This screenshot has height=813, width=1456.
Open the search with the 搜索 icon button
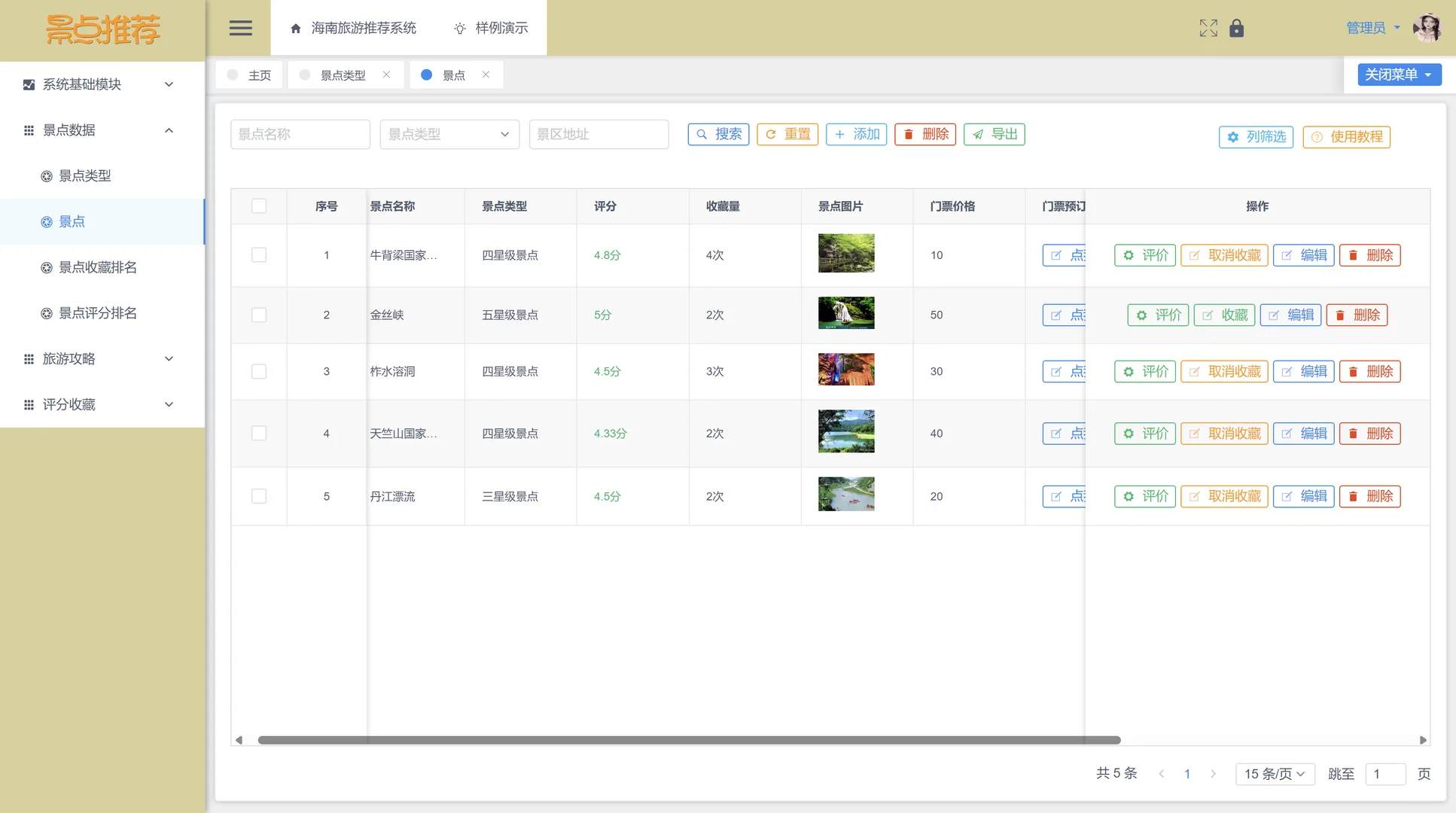717,134
